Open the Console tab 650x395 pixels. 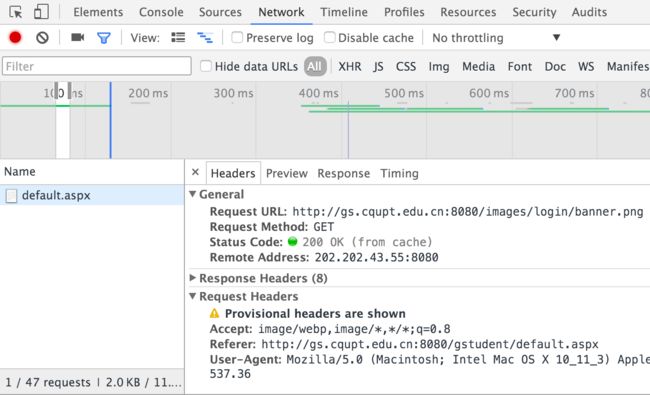click(161, 12)
